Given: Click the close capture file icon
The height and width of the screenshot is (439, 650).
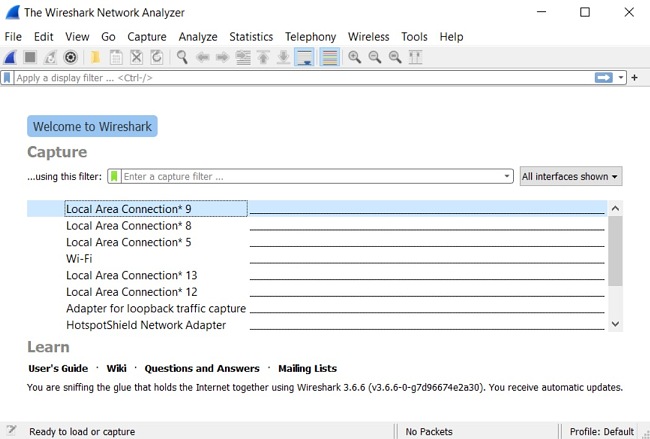Looking at the screenshot, I should 136,57.
